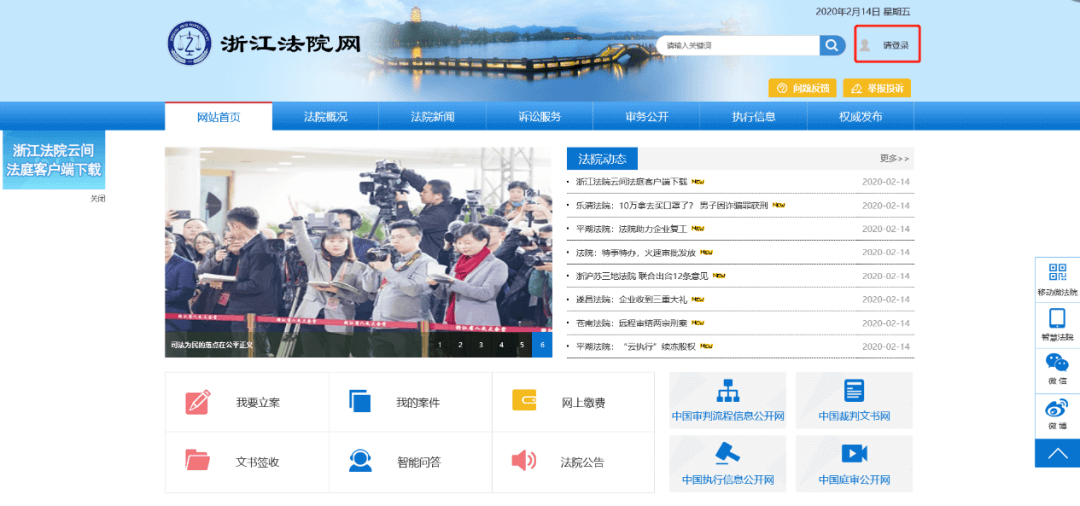Open 中国审判流程信息公开网 tile
The image size is (1080, 506).
click(728, 400)
